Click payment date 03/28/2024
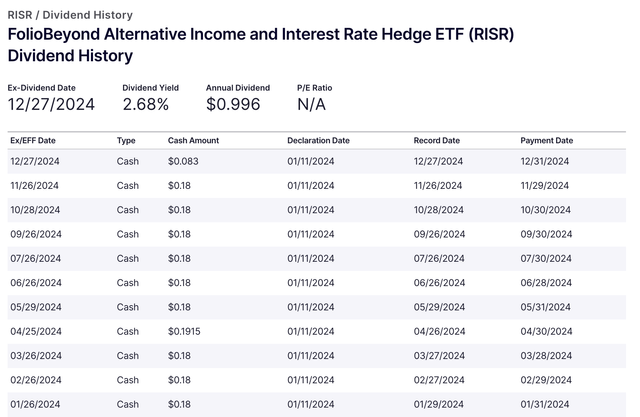The width and height of the screenshot is (640, 417). pyautogui.click(x=546, y=356)
